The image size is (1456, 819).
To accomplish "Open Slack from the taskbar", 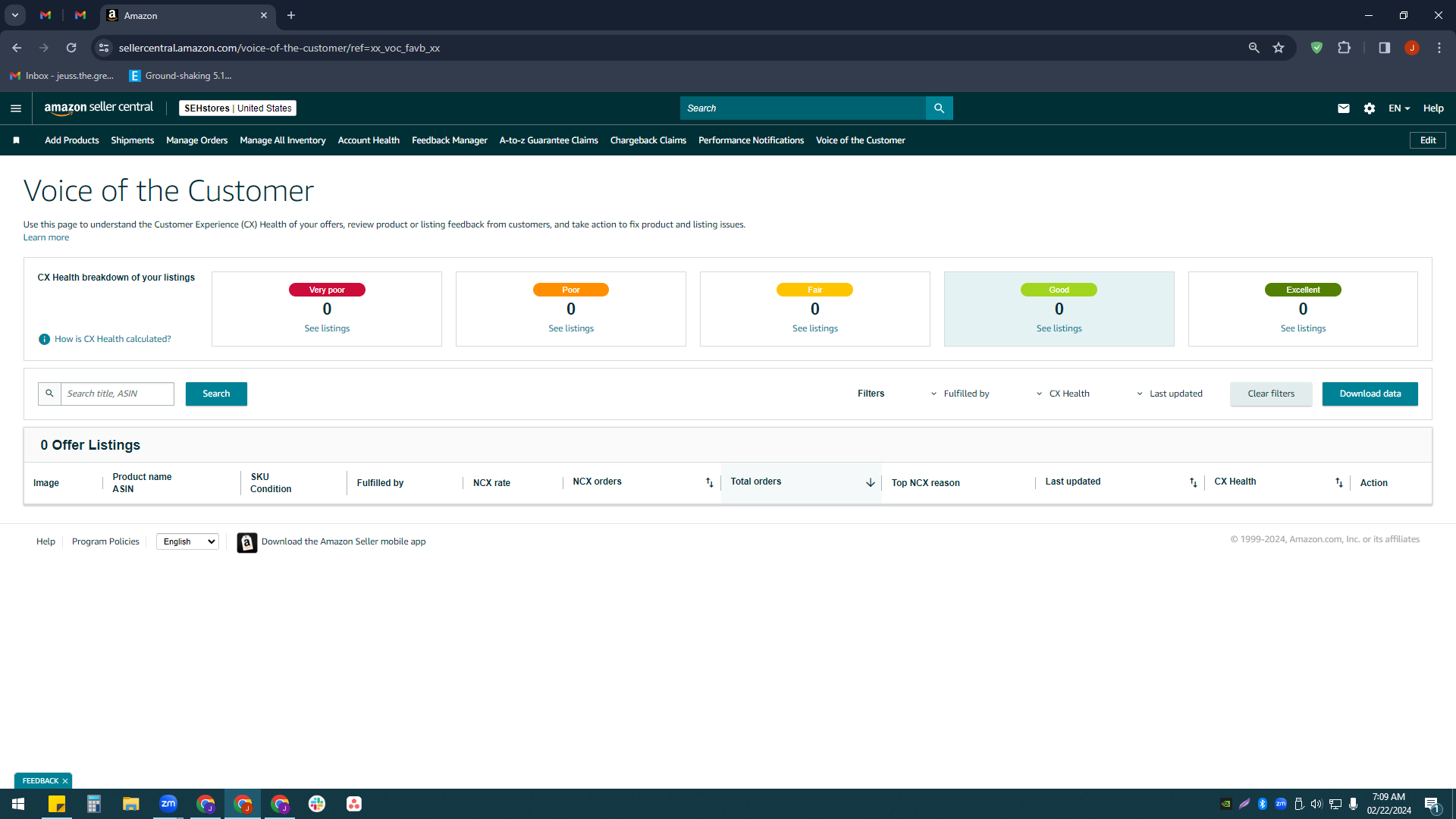I will point(317,804).
